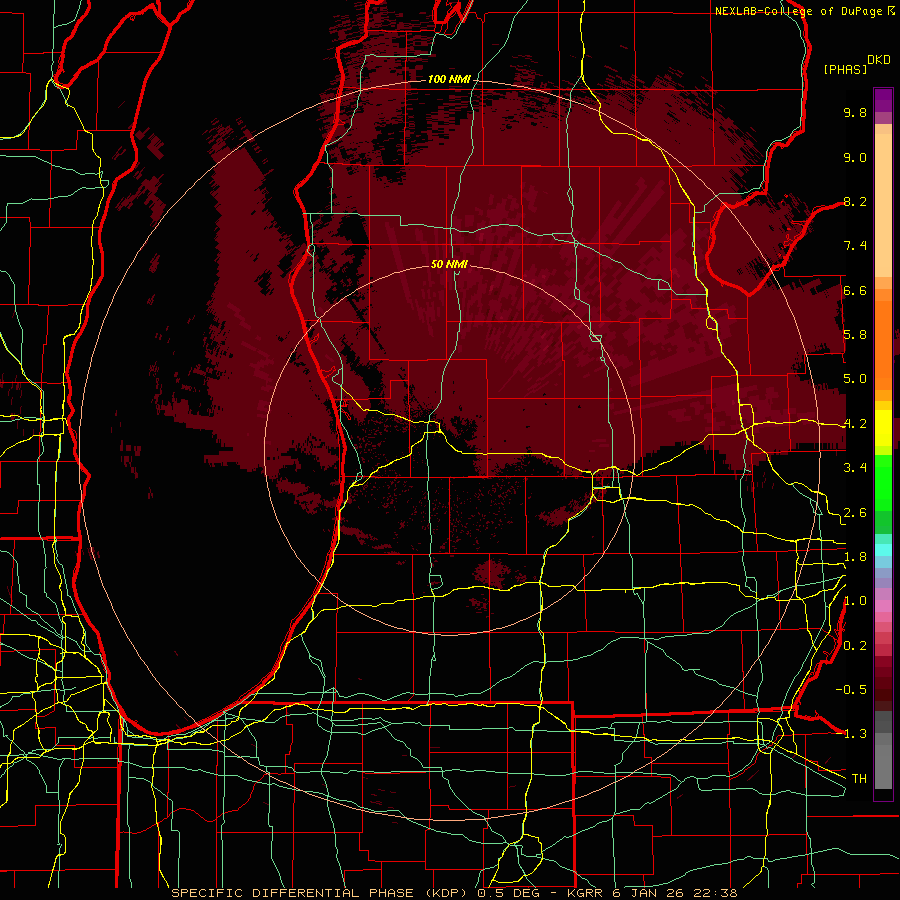The image size is (900, 900).
Task: Select the 6.6 scale value
Action: click(x=855, y=290)
